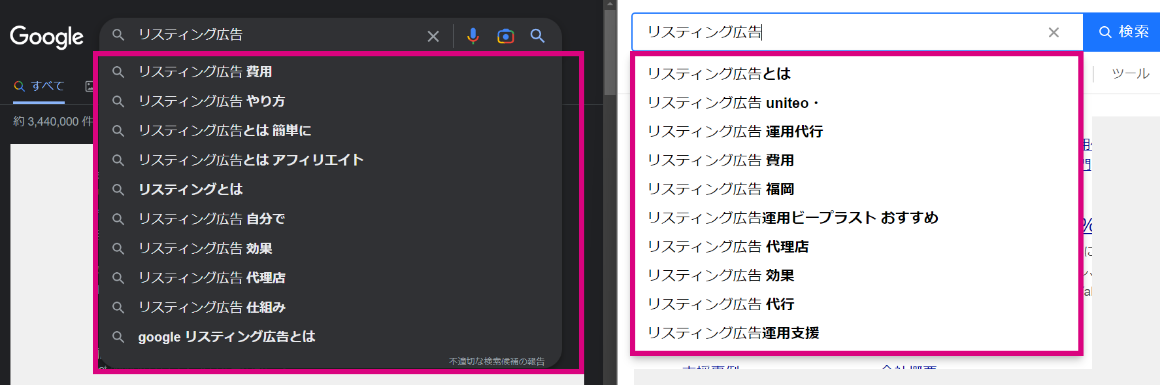Choose suggestion リスティング広告 費用 in Google list
1160x385 pixels.
point(329,72)
